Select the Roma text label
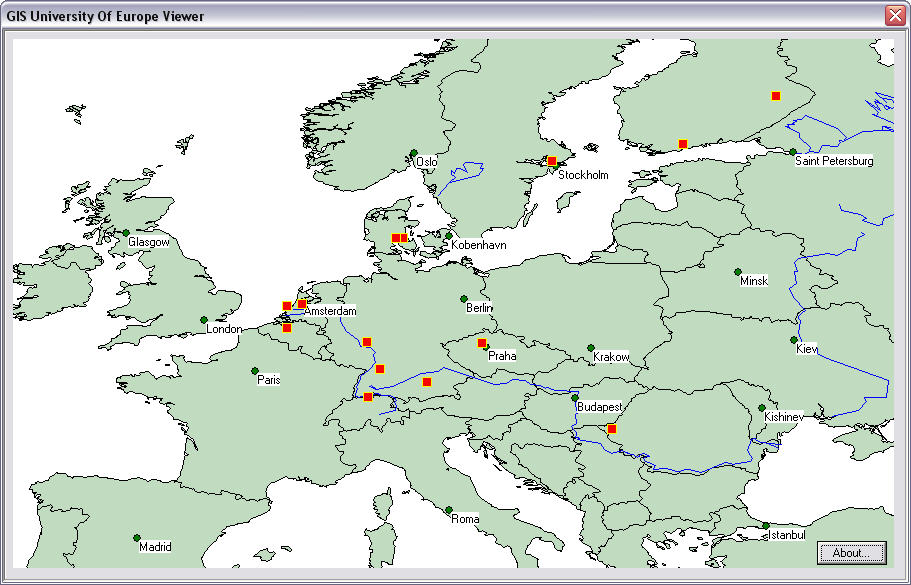911x585 pixels. (465, 519)
